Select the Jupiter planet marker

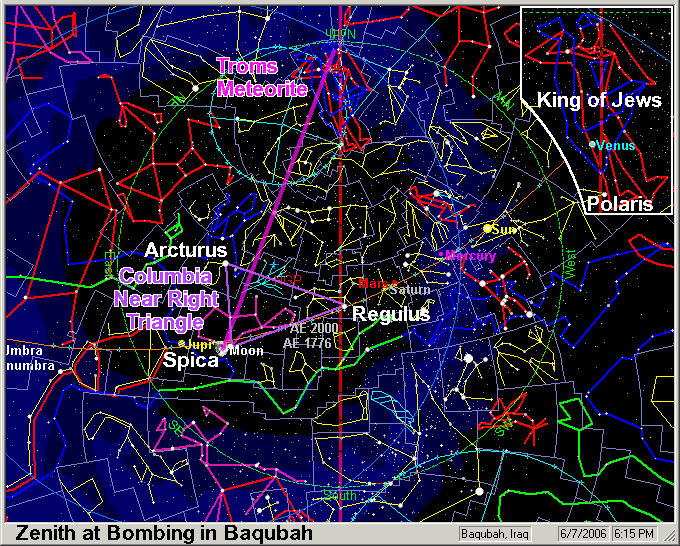point(181,344)
